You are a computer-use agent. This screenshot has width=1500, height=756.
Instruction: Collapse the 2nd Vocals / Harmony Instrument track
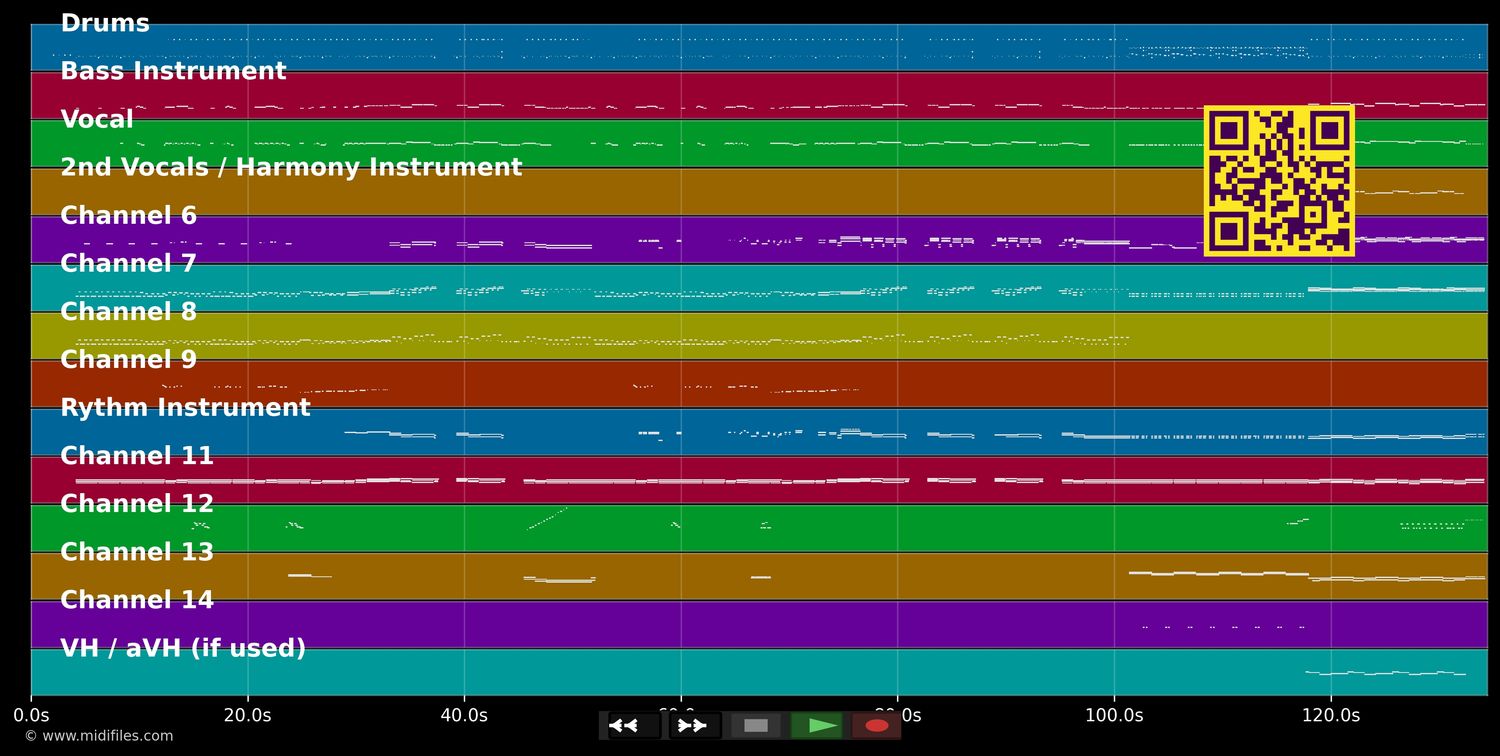(x=291, y=166)
